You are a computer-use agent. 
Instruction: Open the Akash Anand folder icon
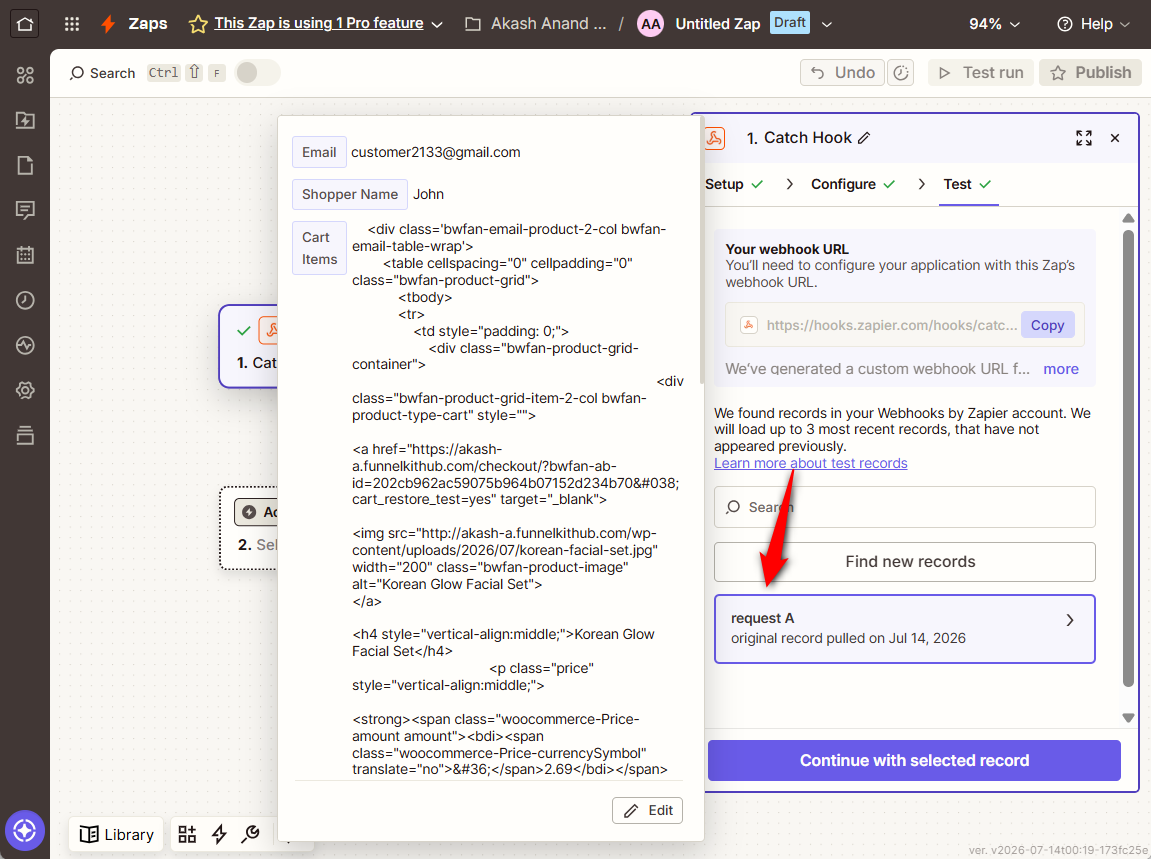[473, 24]
